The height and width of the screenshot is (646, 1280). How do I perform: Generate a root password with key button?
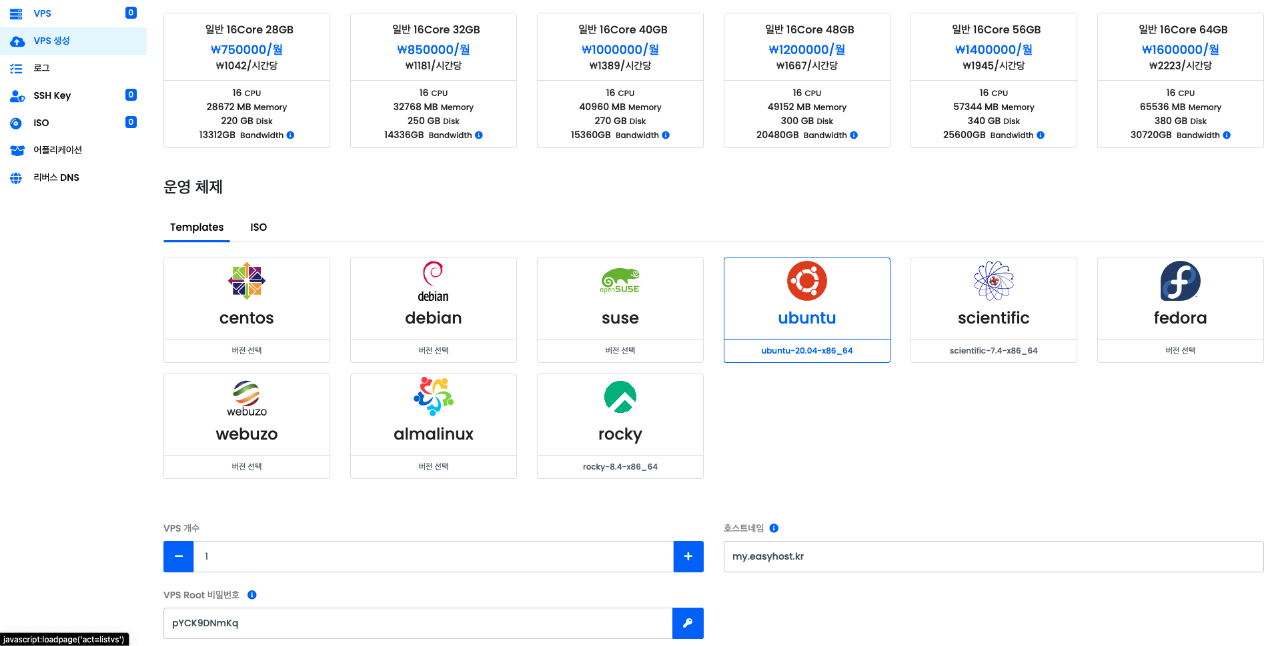pyautogui.click(x=688, y=623)
